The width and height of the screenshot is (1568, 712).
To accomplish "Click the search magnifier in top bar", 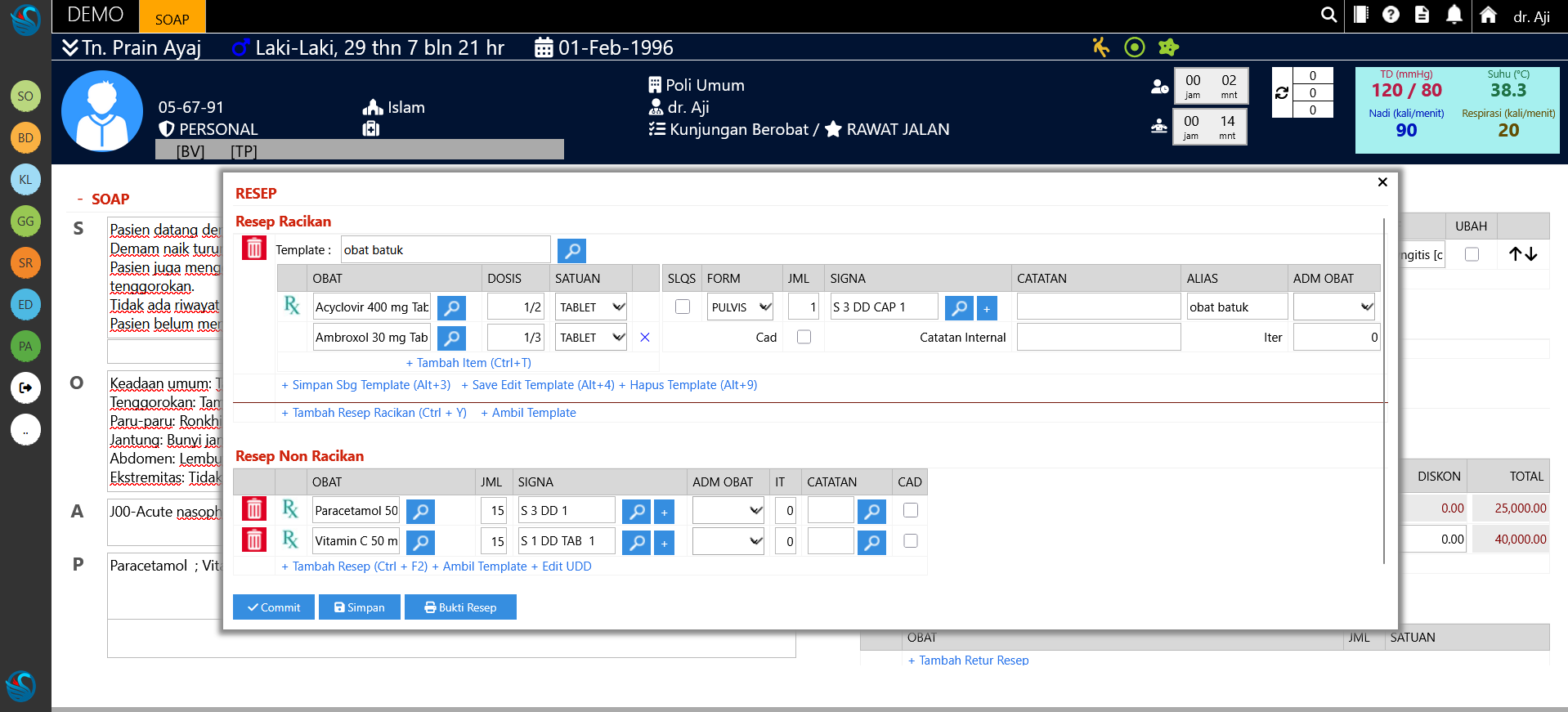I will 1328,15.
